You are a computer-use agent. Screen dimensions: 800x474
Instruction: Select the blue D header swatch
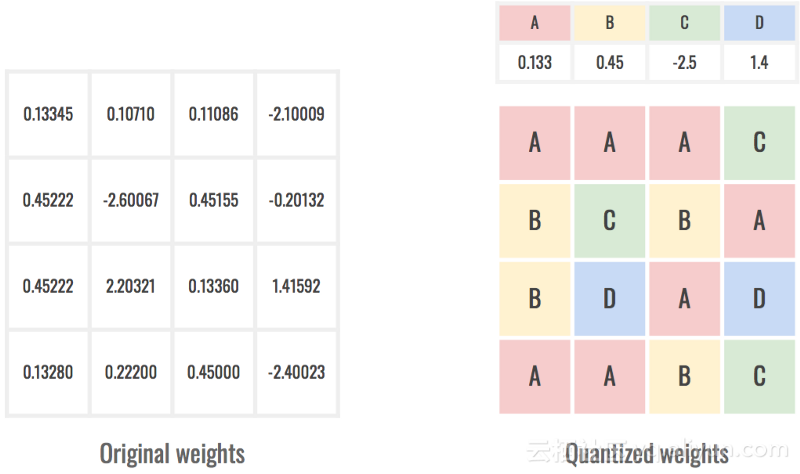(759, 23)
